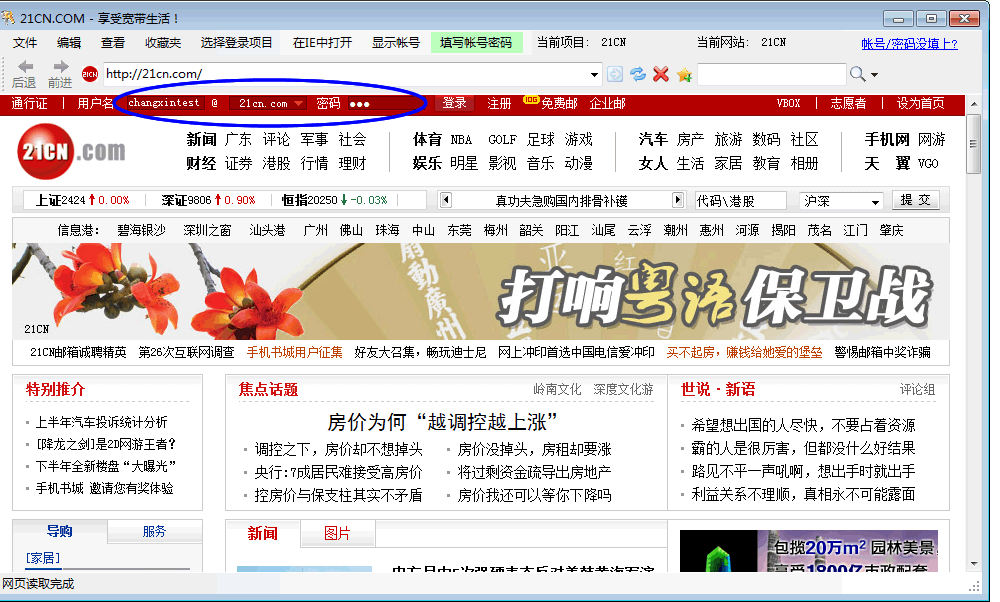The width and height of the screenshot is (1000, 602).
Task: Open the address bar URL dropdown
Action: 594,75
